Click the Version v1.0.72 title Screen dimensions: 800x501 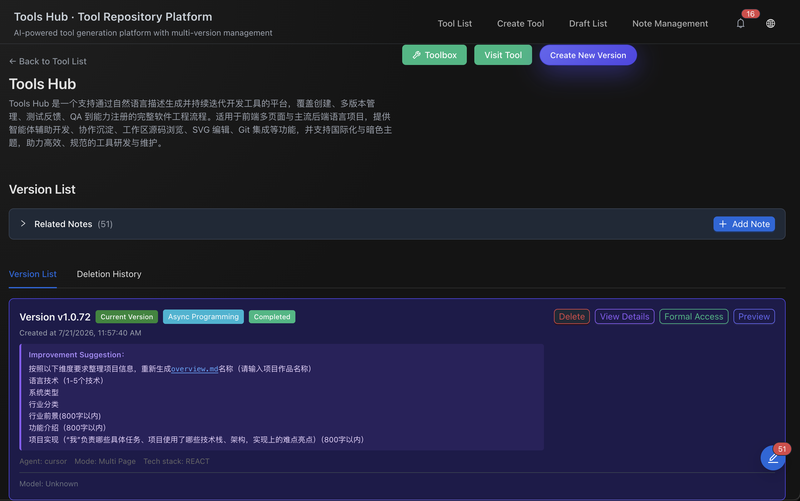[x=55, y=317]
